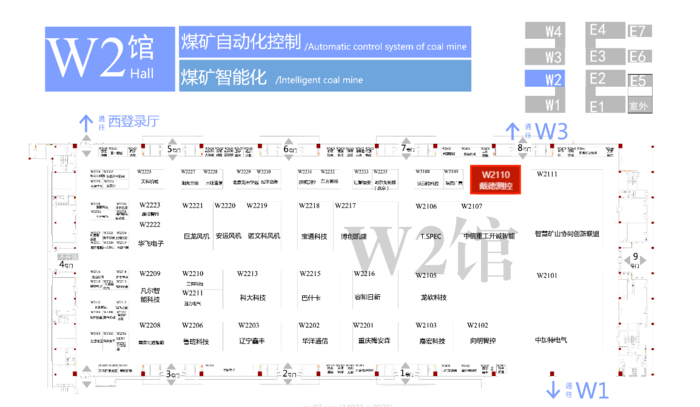Click the T.SPEC exhibitor name
Image resolution: width=700 pixels, height=407 pixels.
pyautogui.click(x=431, y=236)
